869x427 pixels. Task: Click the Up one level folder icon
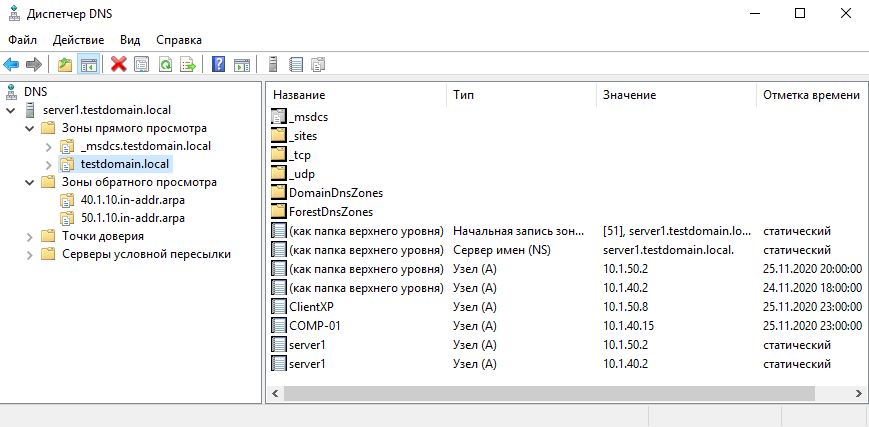(65, 65)
